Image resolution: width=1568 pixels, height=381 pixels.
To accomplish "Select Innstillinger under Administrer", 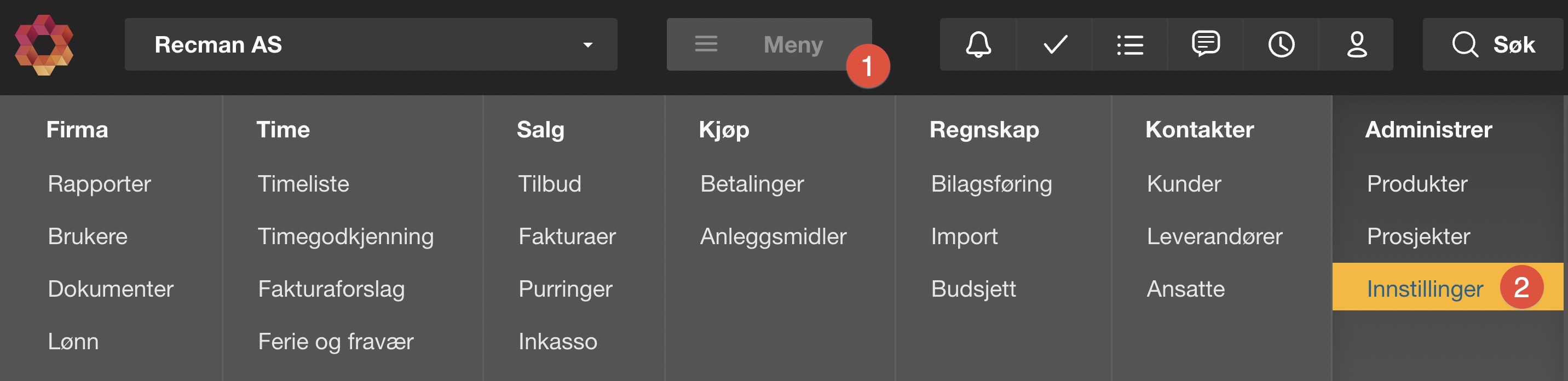I will pos(1425,288).
